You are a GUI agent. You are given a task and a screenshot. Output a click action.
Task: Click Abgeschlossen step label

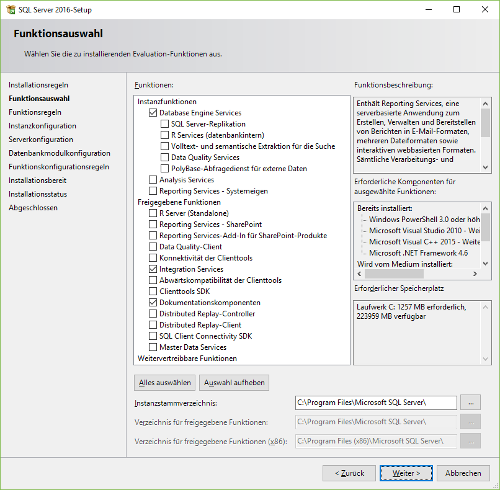[33, 208]
